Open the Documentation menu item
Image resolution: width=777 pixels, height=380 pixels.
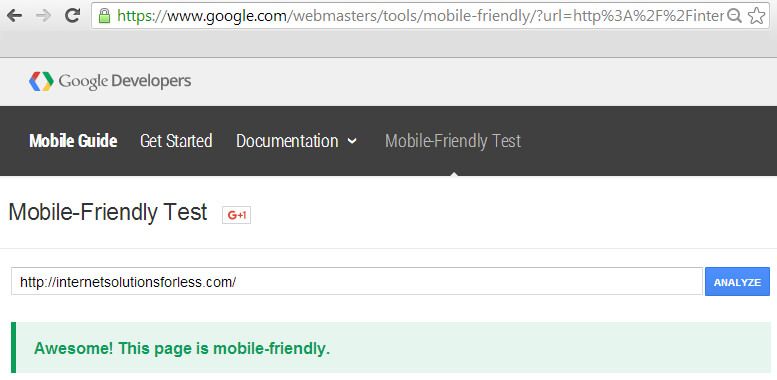[287, 141]
